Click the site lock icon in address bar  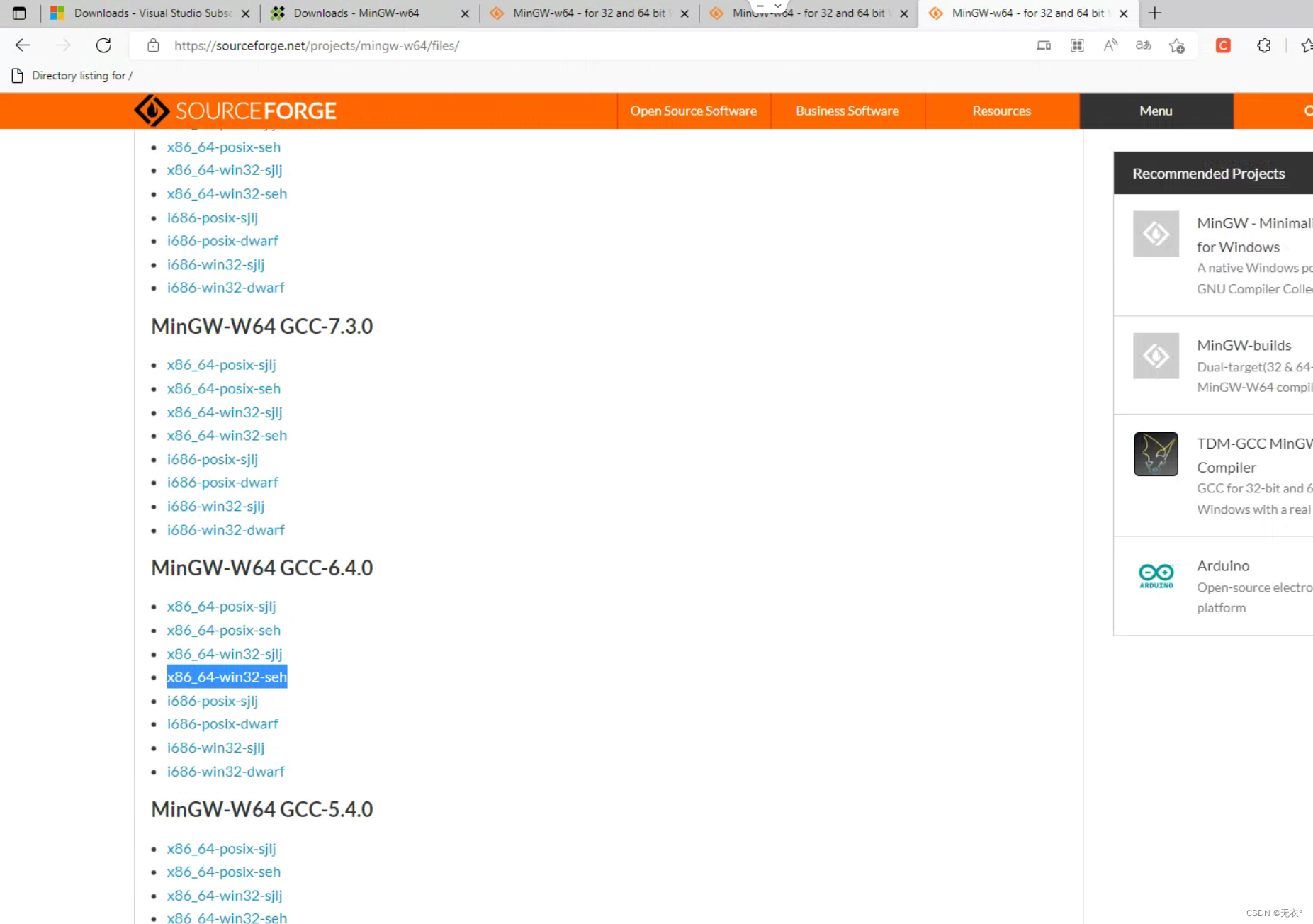click(153, 45)
